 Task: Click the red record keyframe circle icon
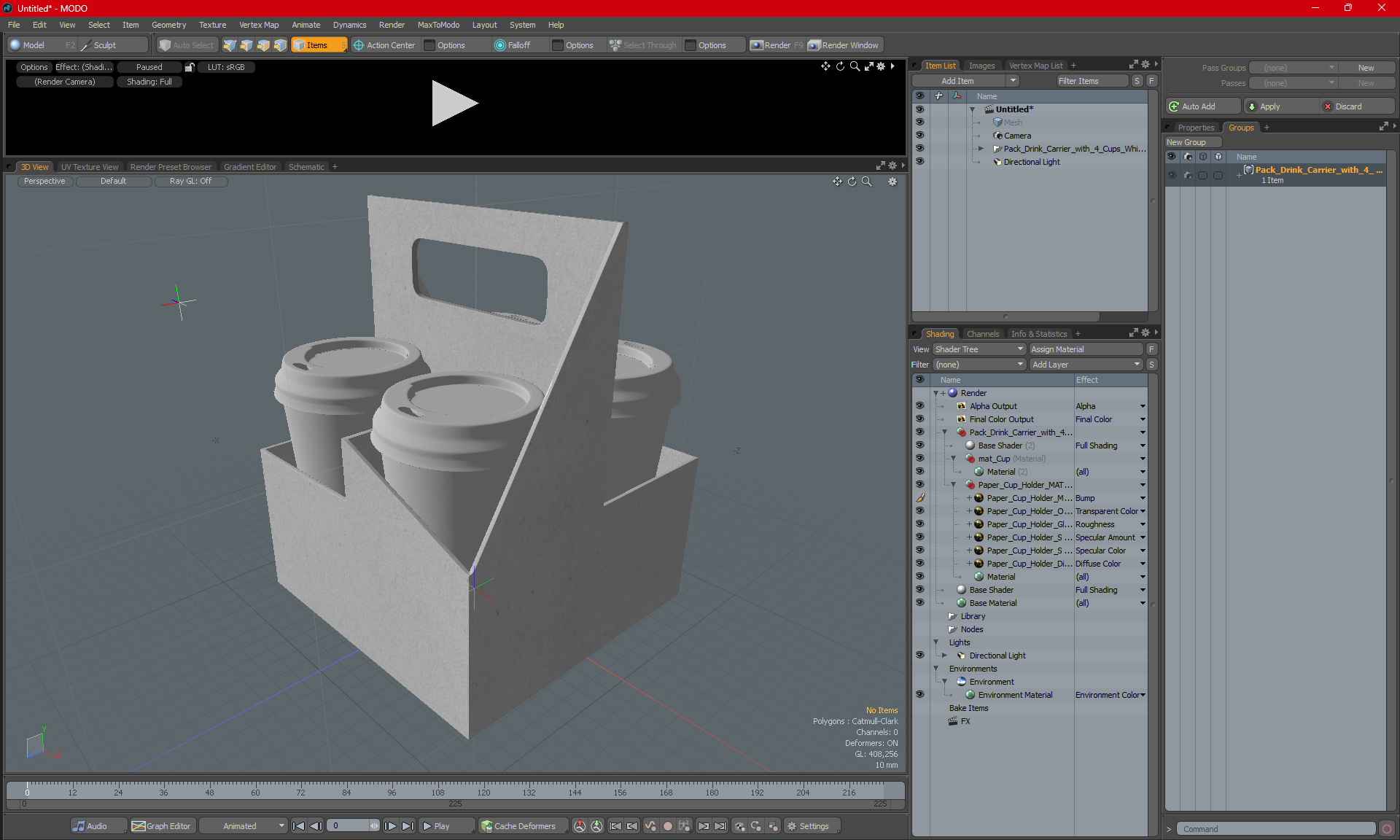pyautogui.click(x=667, y=826)
